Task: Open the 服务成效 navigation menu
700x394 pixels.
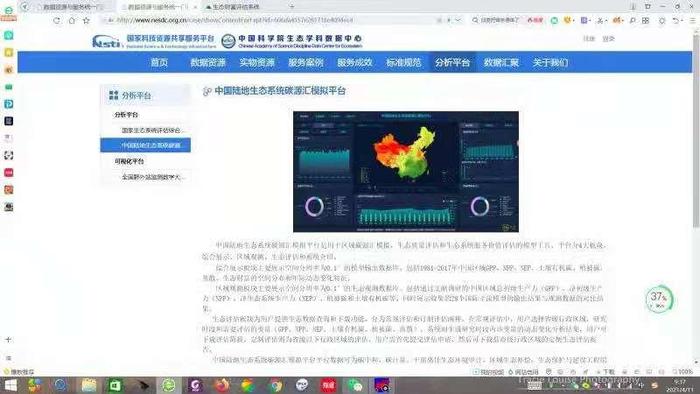Action: tap(354, 62)
